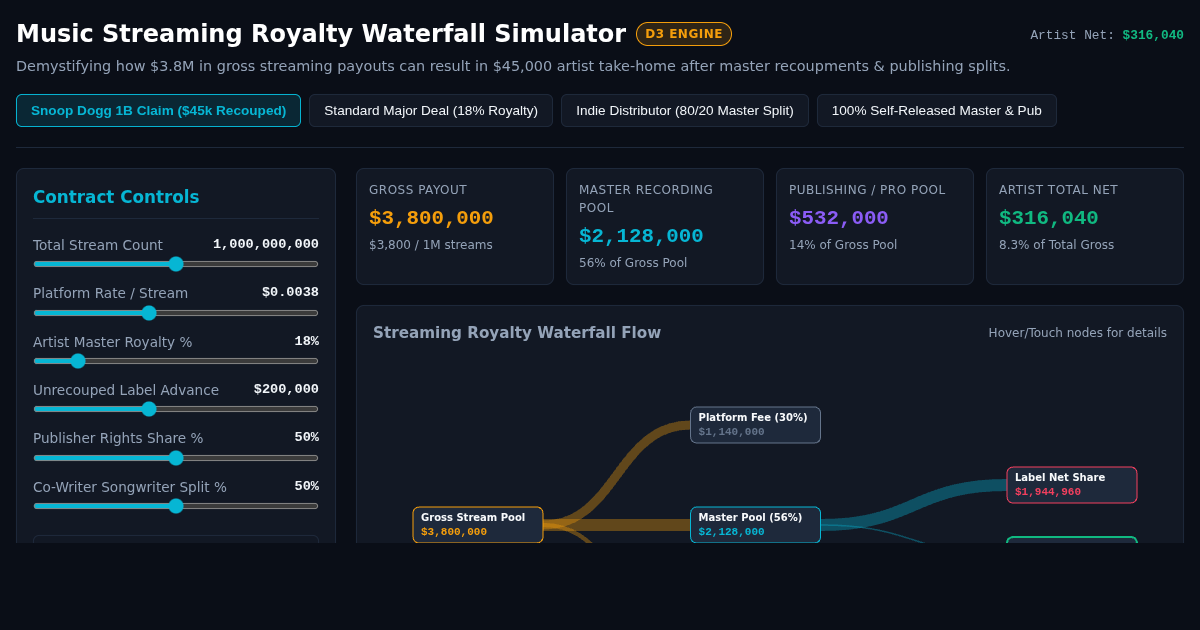Click the D3 ENGINE badge
The height and width of the screenshot is (630, 1200).
(x=684, y=34)
